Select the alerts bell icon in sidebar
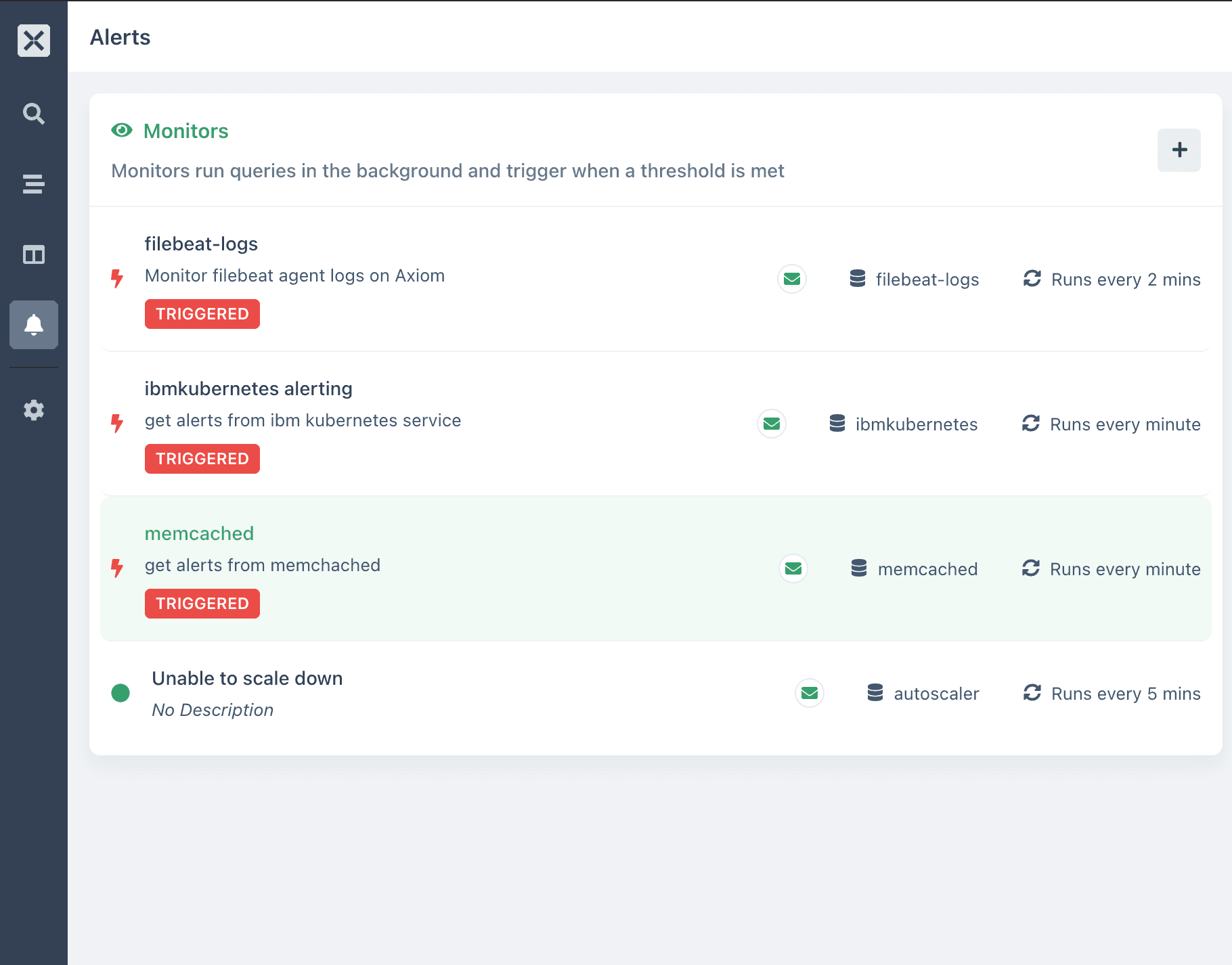Viewport: 1232px width, 965px height. click(33, 326)
